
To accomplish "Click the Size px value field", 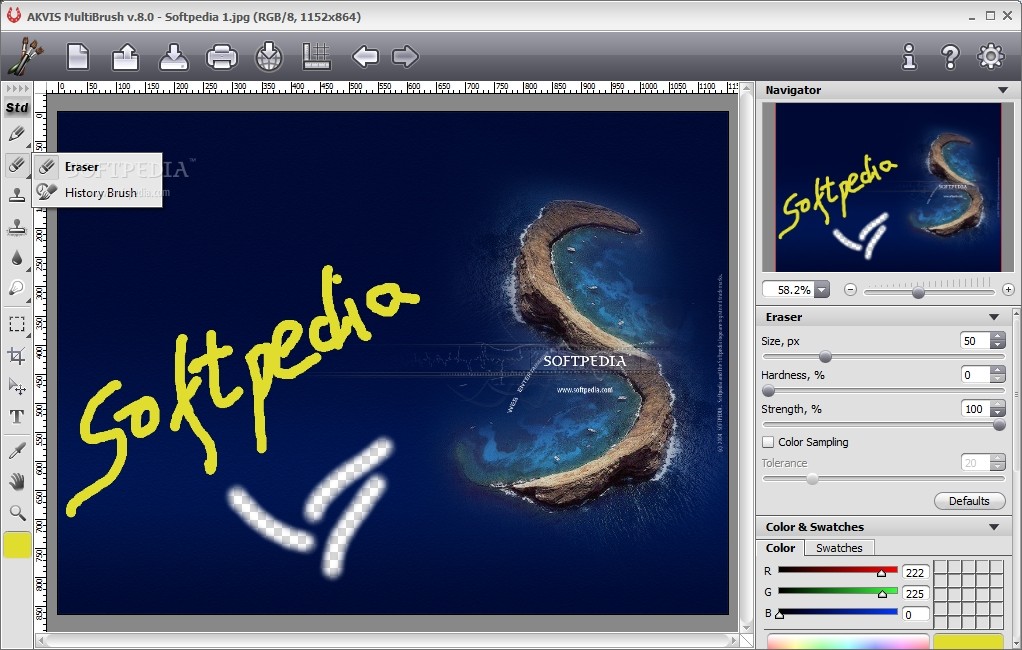I will tap(974, 340).
